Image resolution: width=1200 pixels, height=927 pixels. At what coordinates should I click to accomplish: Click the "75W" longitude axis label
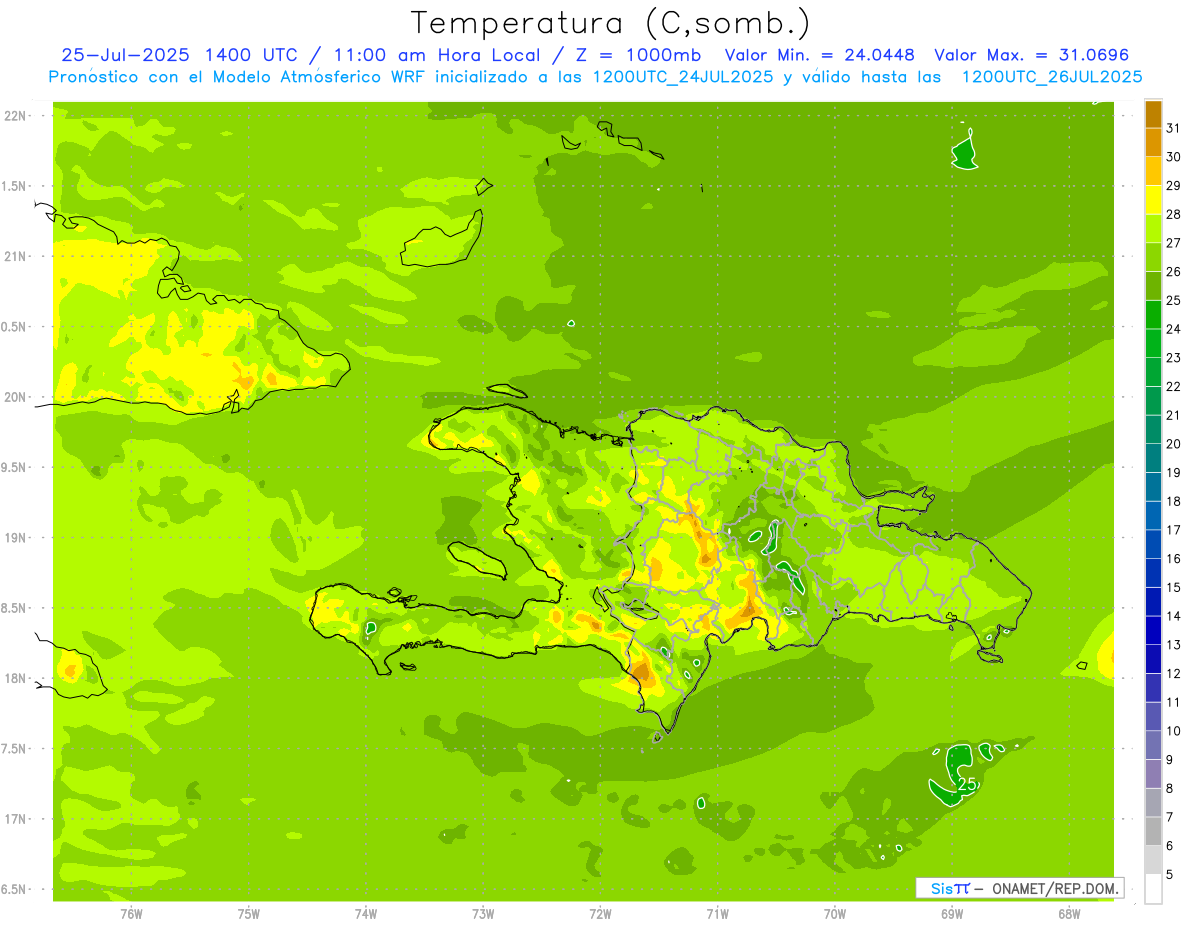tap(249, 914)
